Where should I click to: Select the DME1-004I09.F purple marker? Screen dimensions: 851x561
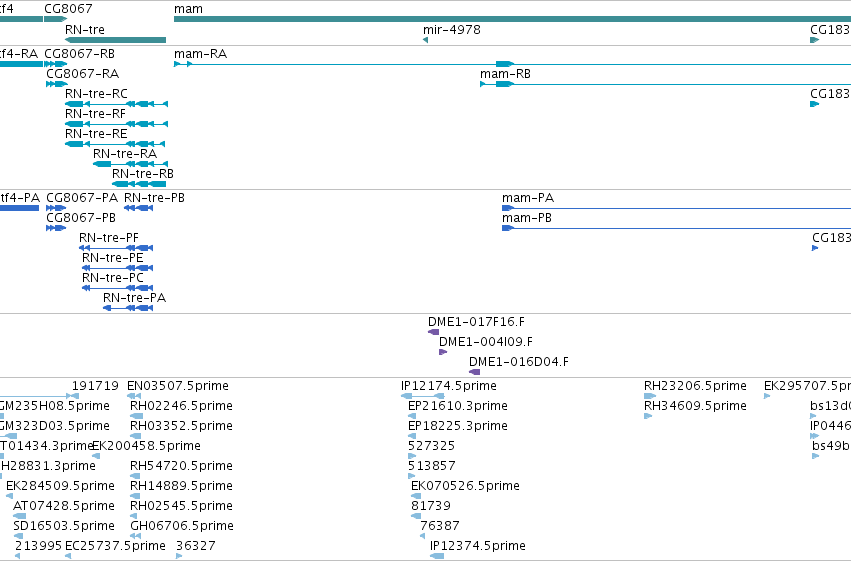pyautogui.click(x=443, y=352)
